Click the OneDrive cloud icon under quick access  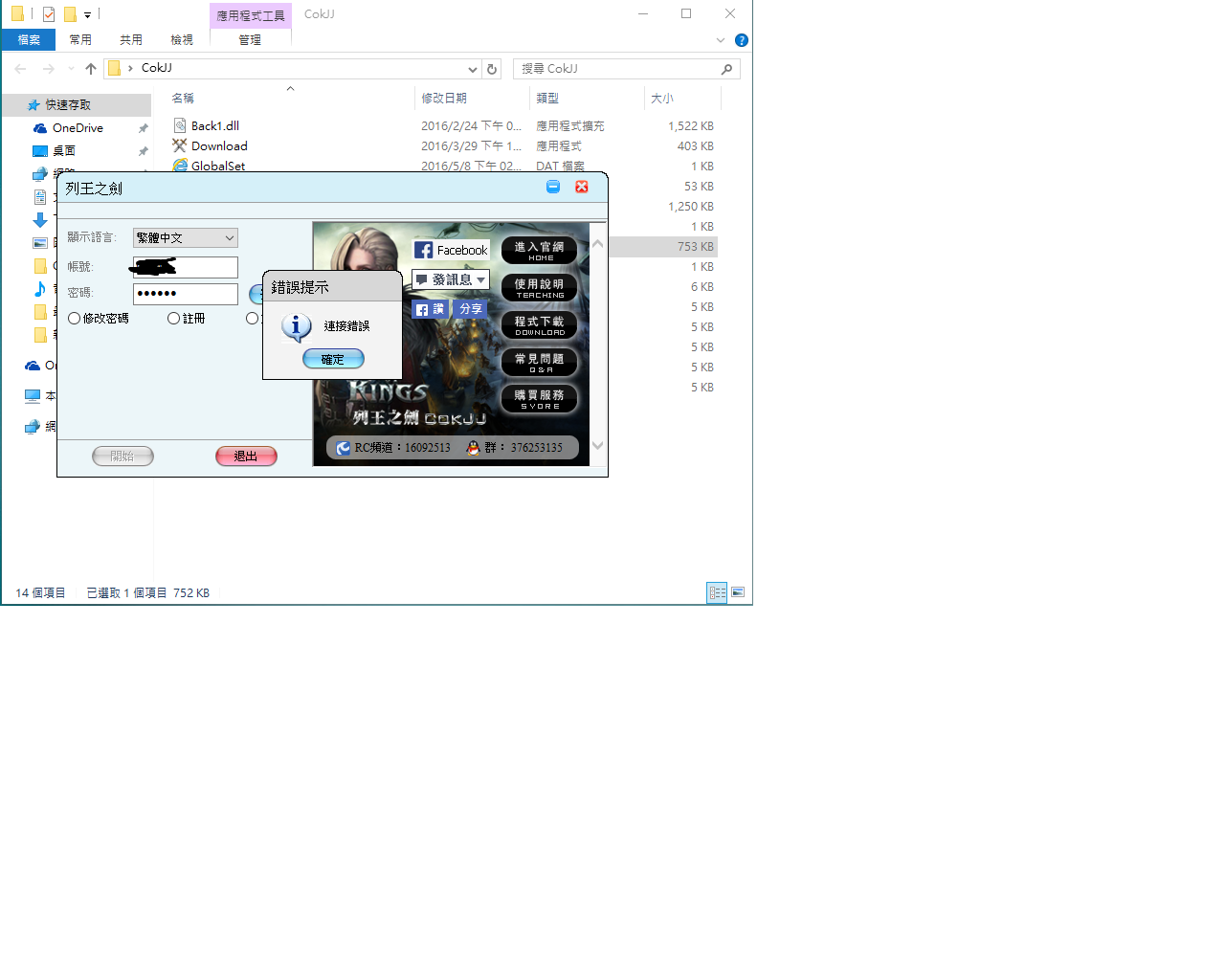tap(40, 128)
